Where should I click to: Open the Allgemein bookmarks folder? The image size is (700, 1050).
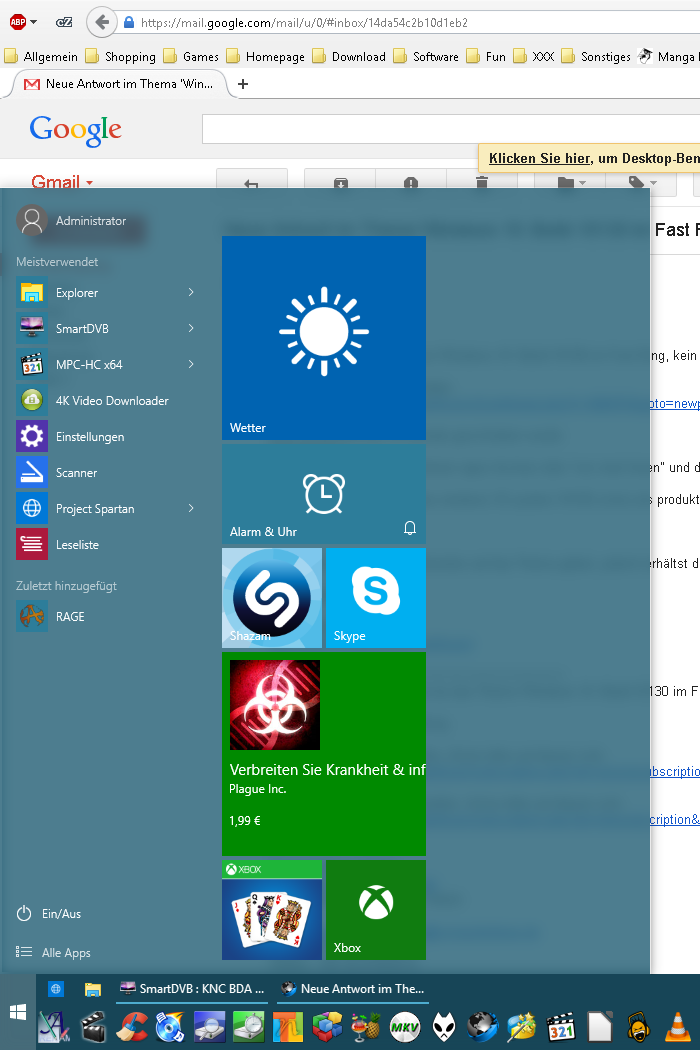[x=41, y=56]
